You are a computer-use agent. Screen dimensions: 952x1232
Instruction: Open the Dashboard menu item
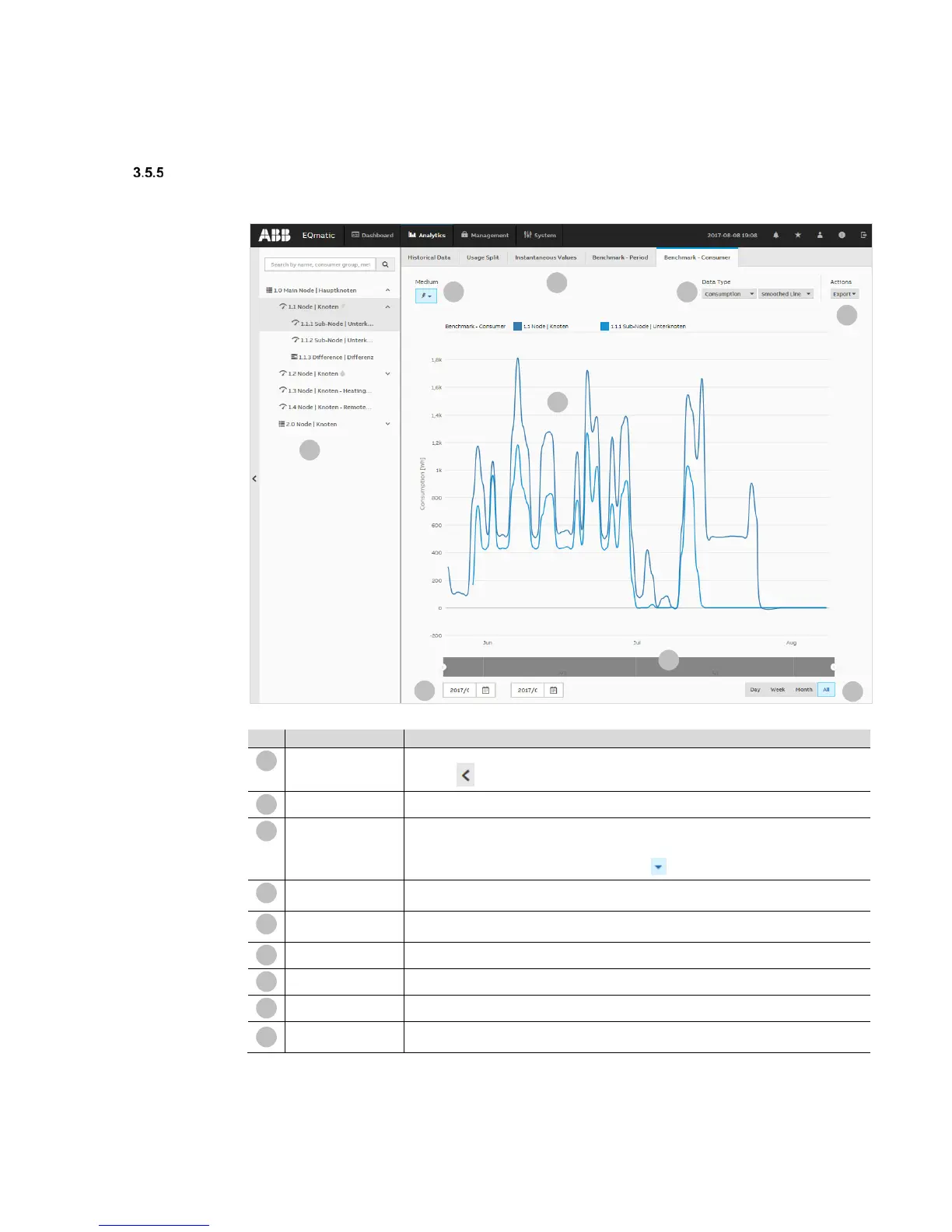[373, 235]
